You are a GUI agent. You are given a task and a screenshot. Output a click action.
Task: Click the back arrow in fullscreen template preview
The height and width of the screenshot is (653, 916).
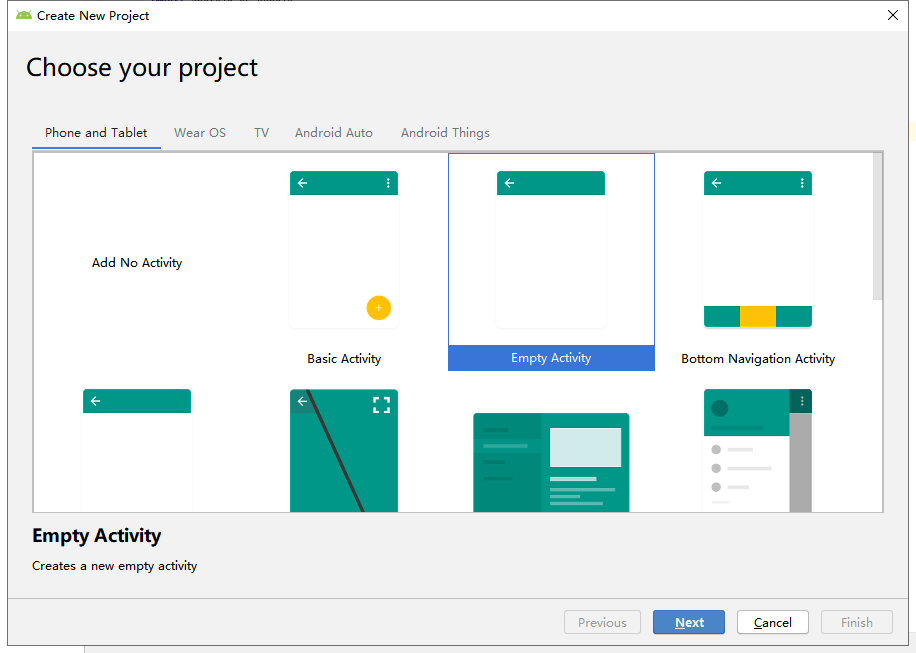point(302,401)
